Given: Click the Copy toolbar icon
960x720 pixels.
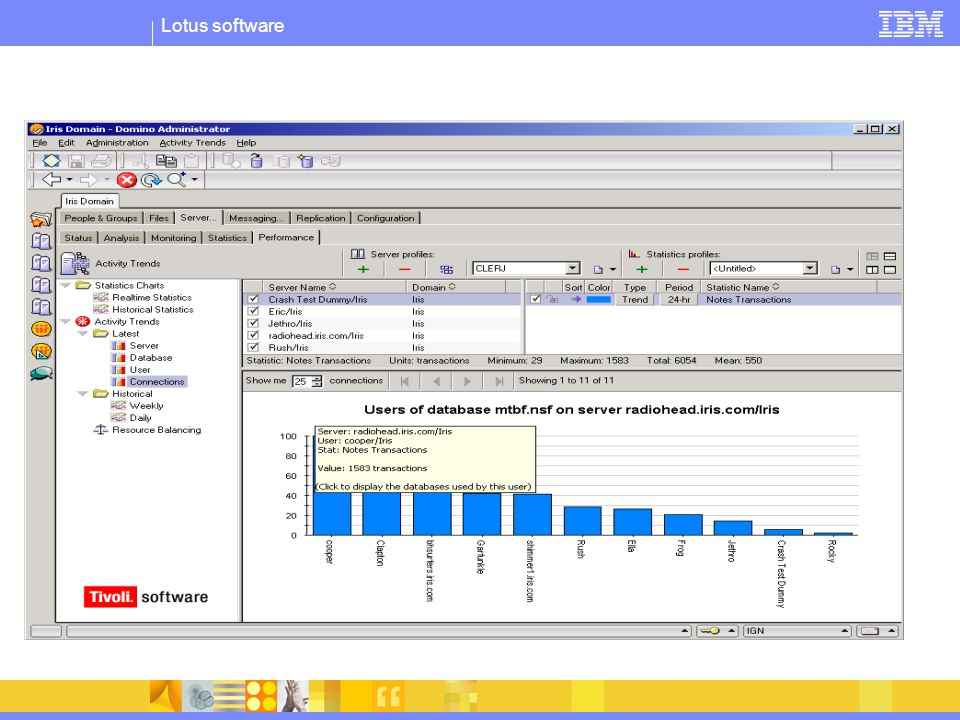Looking at the screenshot, I should pos(166,161).
